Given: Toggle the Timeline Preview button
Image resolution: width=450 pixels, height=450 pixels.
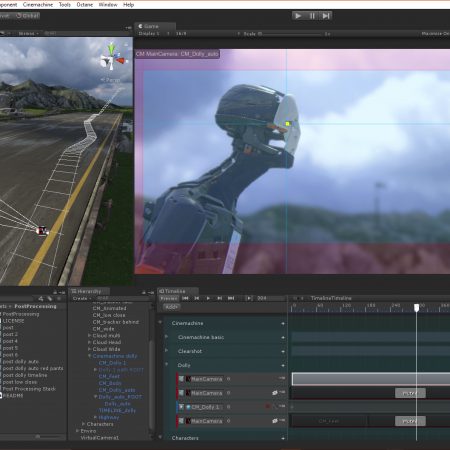Looking at the screenshot, I should click(x=169, y=298).
